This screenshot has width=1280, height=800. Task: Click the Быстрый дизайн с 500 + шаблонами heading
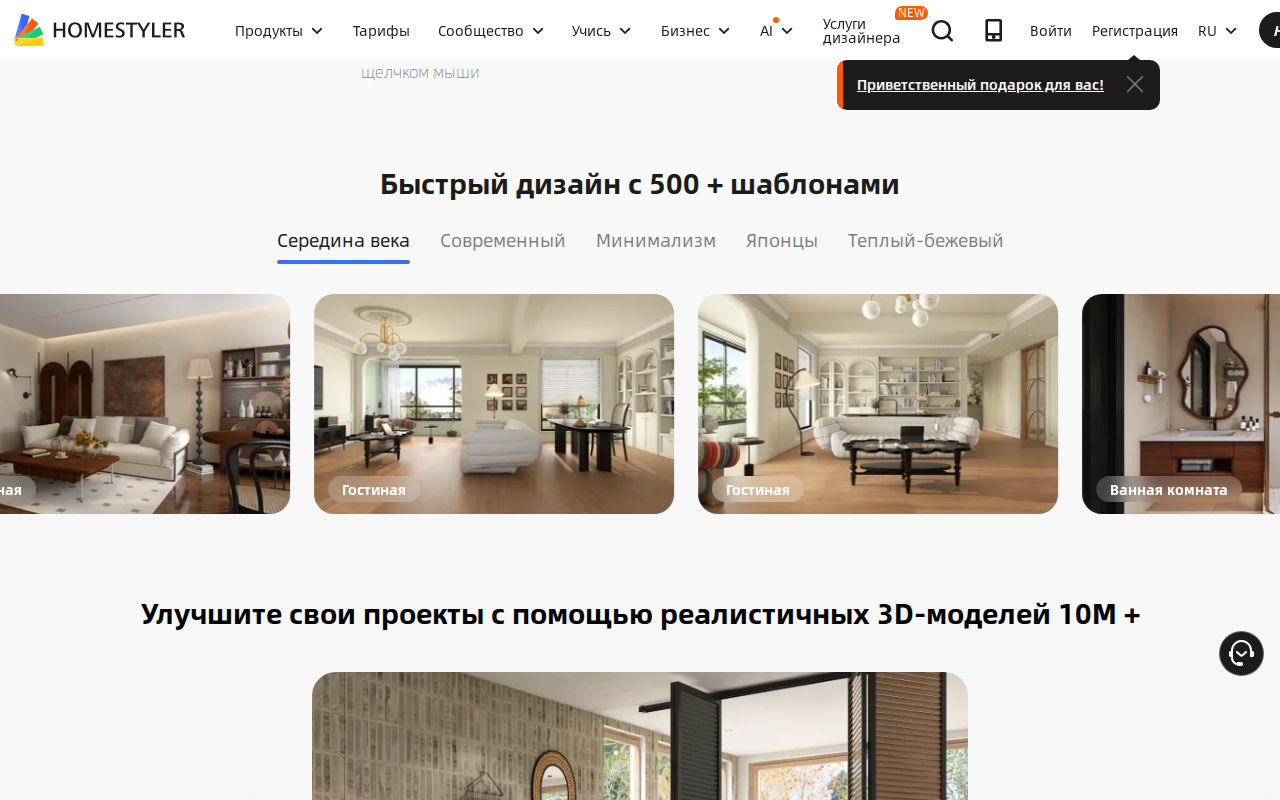(640, 184)
